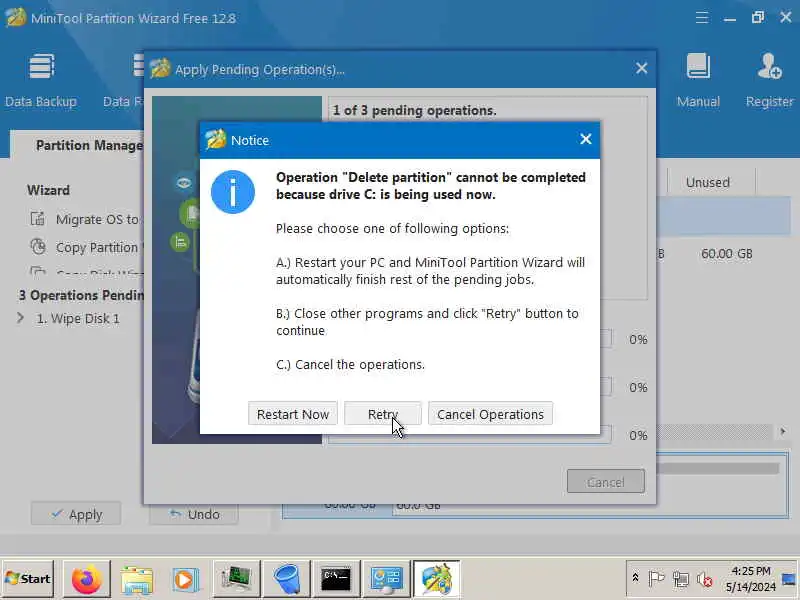
Task: Click the network tray icon
Action: click(x=681, y=579)
